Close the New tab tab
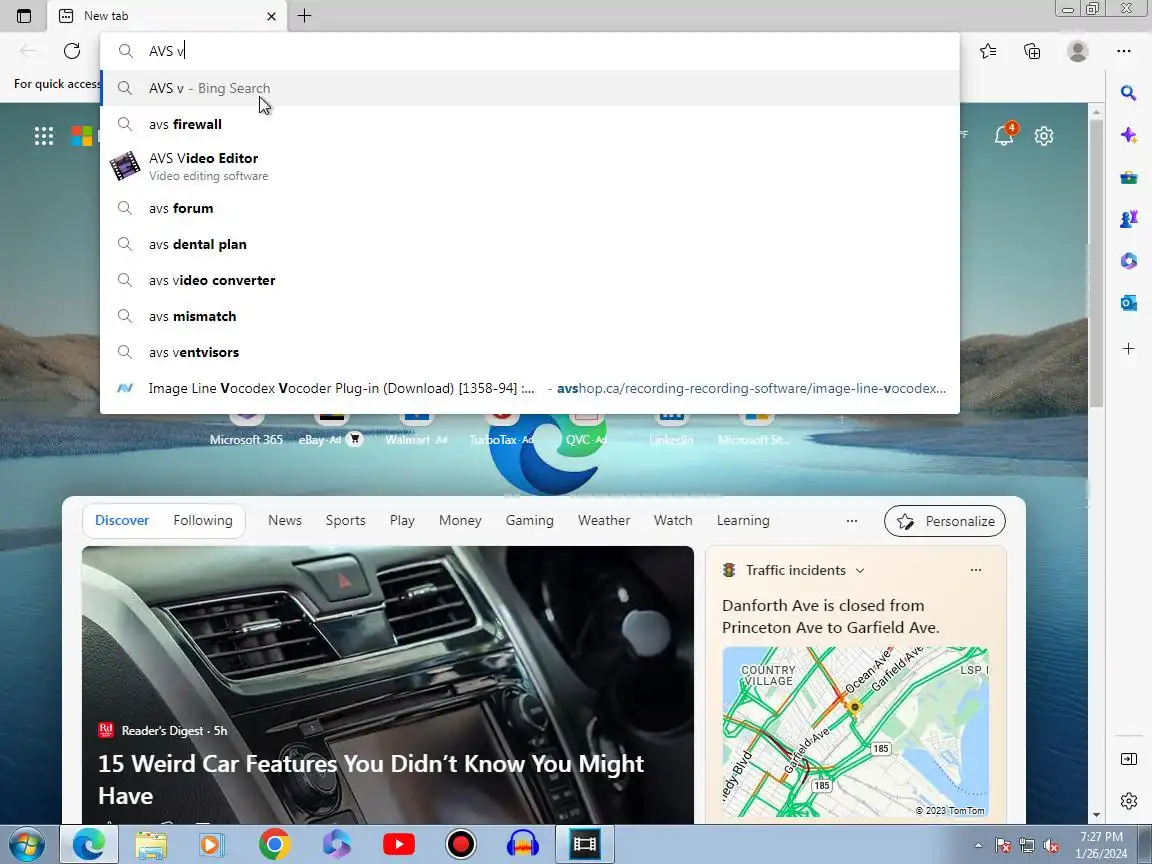Image resolution: width=1152 pixels, height=864 pixels. click(271, 15)
